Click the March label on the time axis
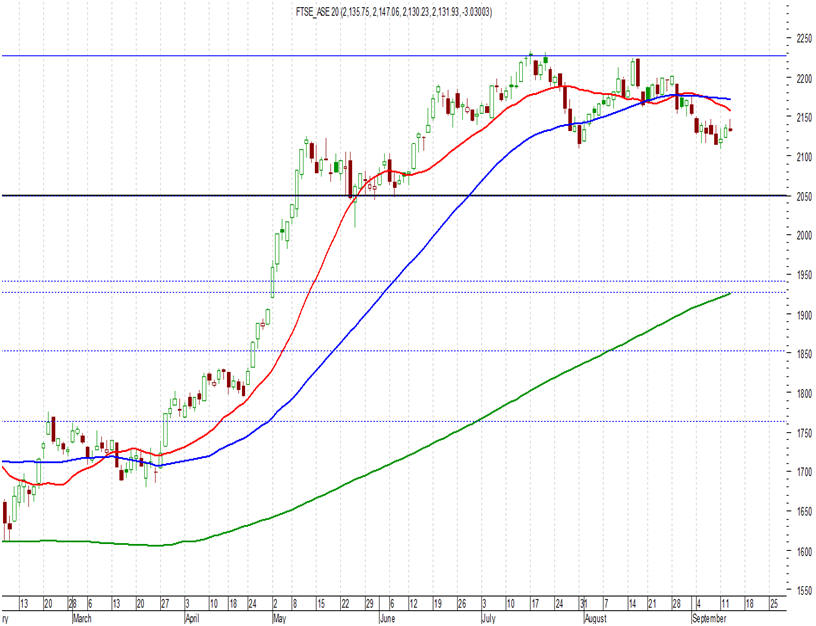Screen dimensions: 816x626 point(82,619)
